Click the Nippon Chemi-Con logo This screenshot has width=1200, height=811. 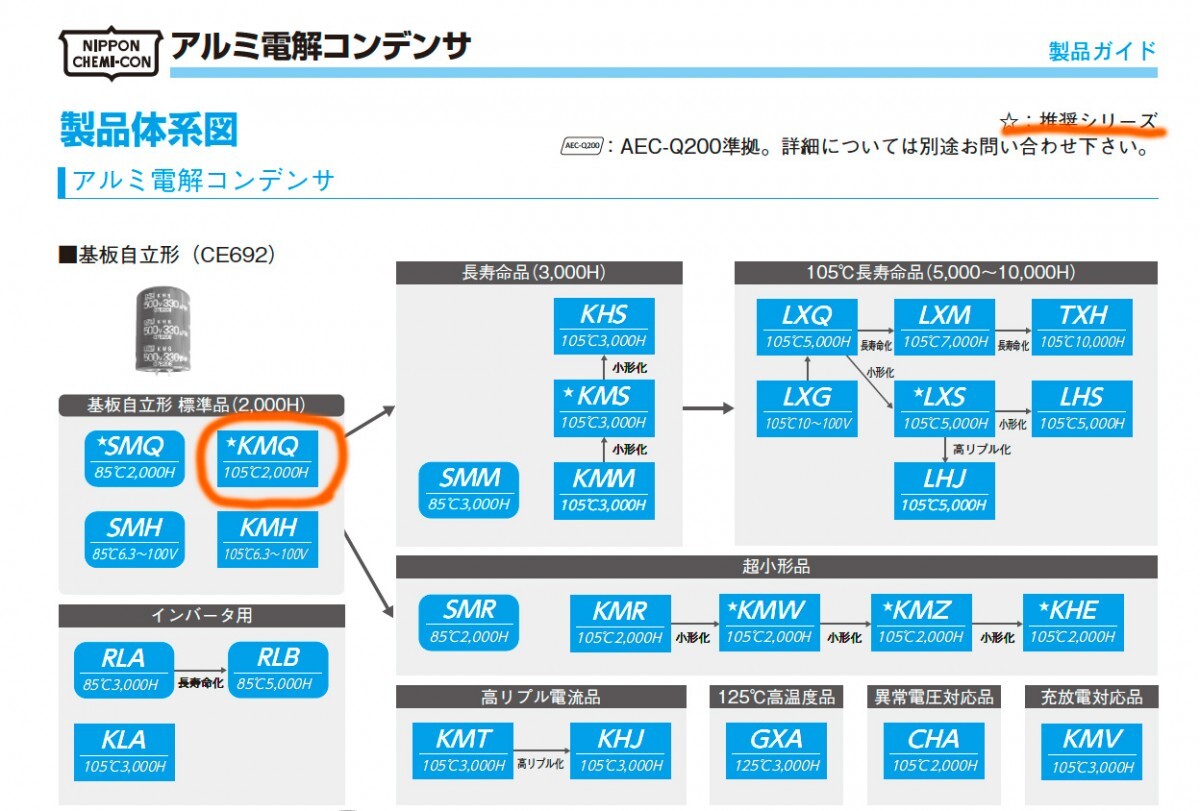110,52
